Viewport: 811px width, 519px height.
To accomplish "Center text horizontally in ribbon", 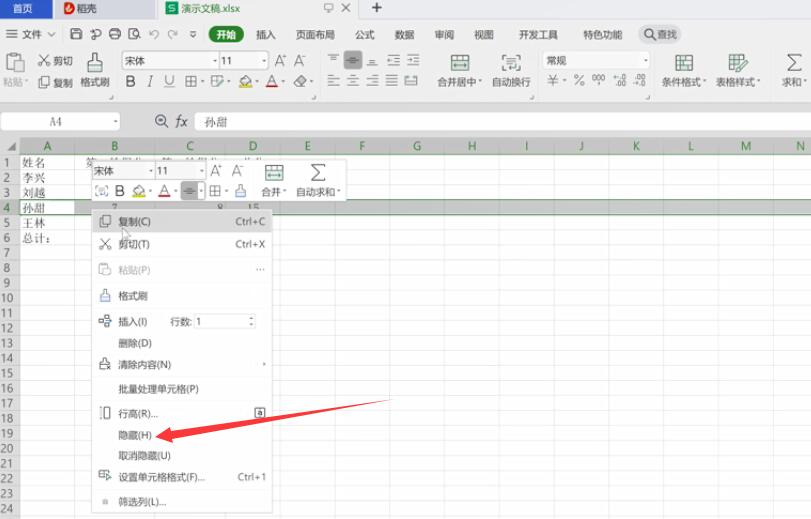I will [x=353, y=81].
